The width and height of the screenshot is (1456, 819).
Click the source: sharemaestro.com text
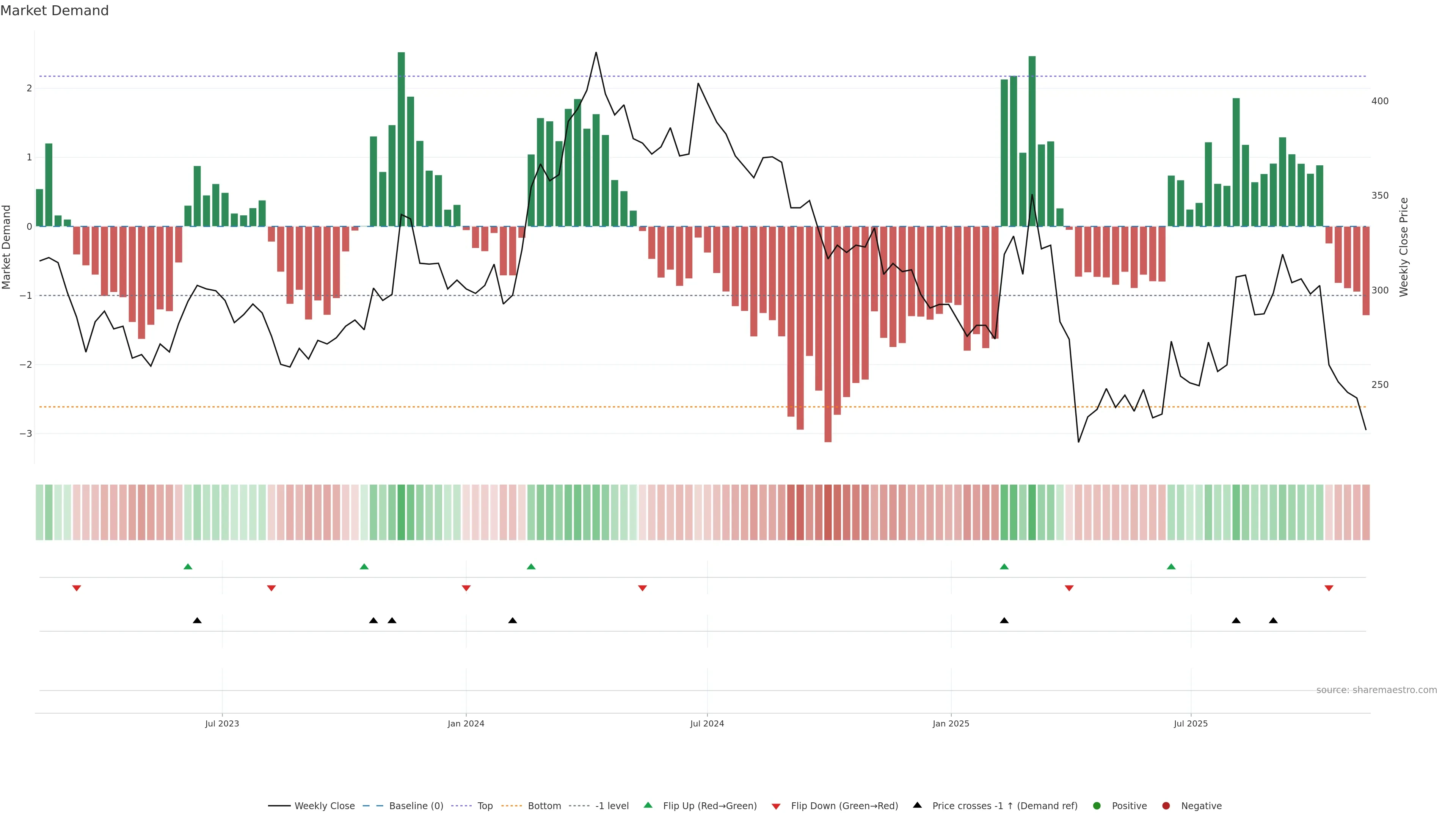pos(1376,690)
